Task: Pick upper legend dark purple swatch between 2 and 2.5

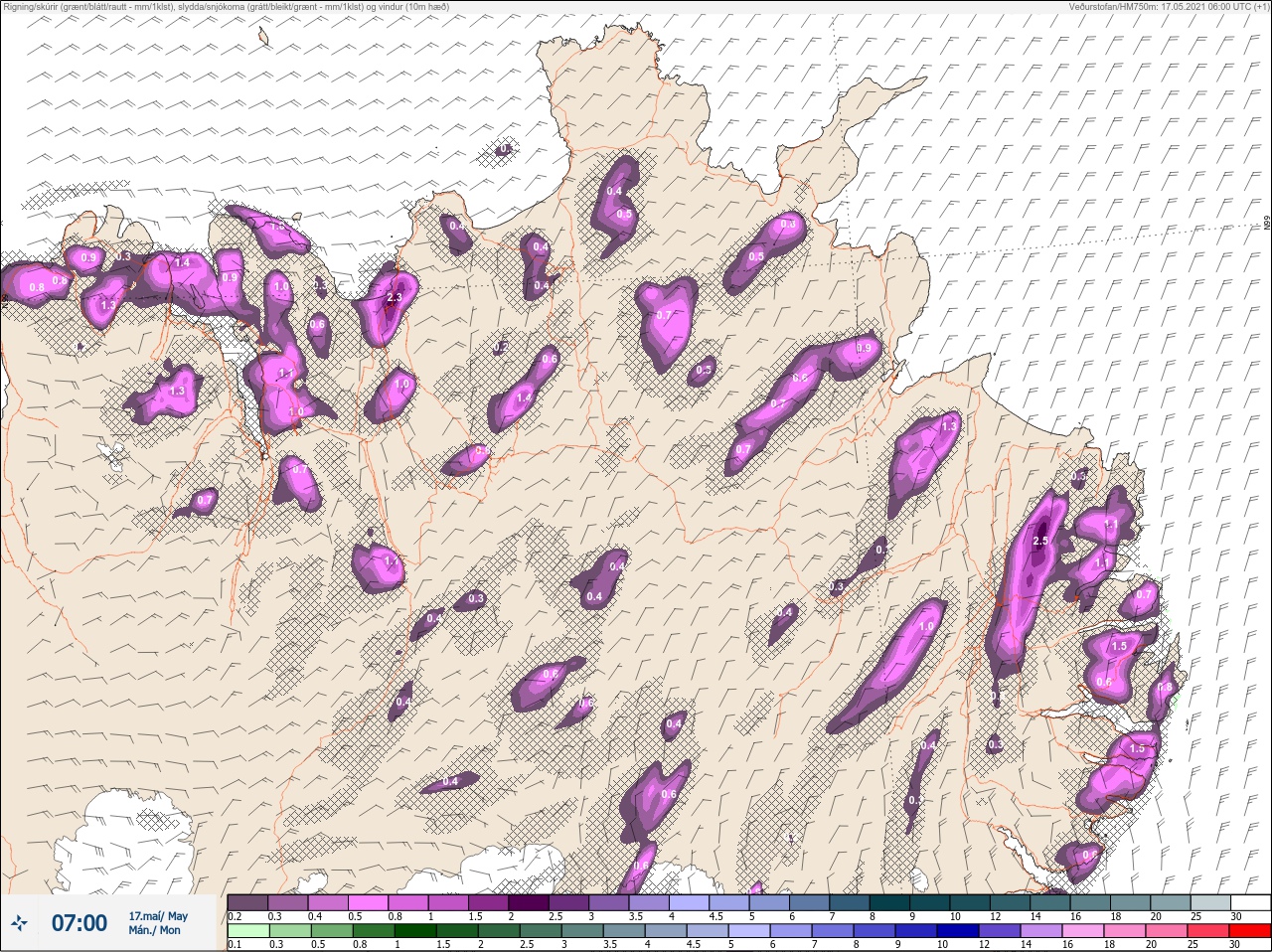Action: 529,902
